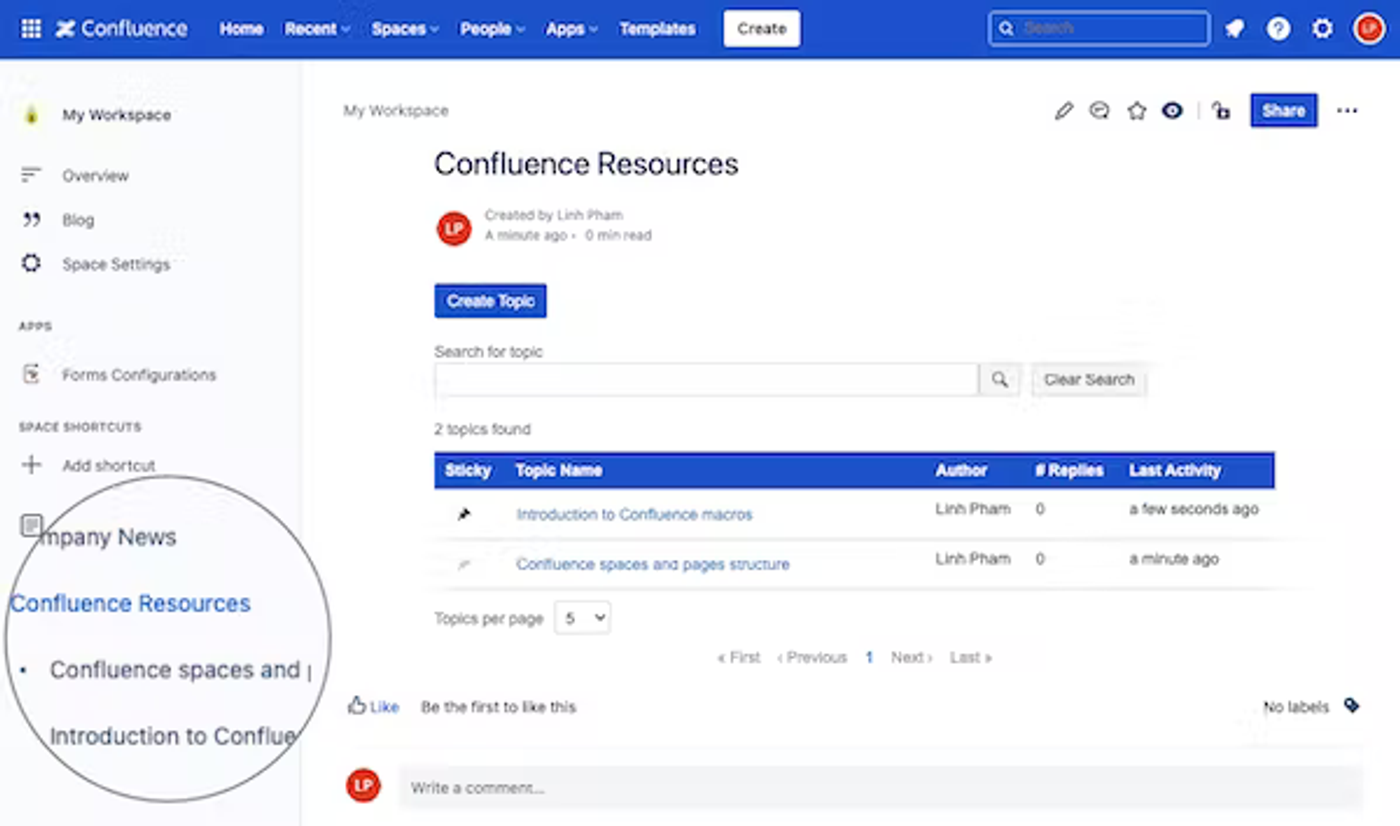Open Confluence spaces and pages structure topic link
The width and height of the screenshot is (1400, 826).
(653, 564)
